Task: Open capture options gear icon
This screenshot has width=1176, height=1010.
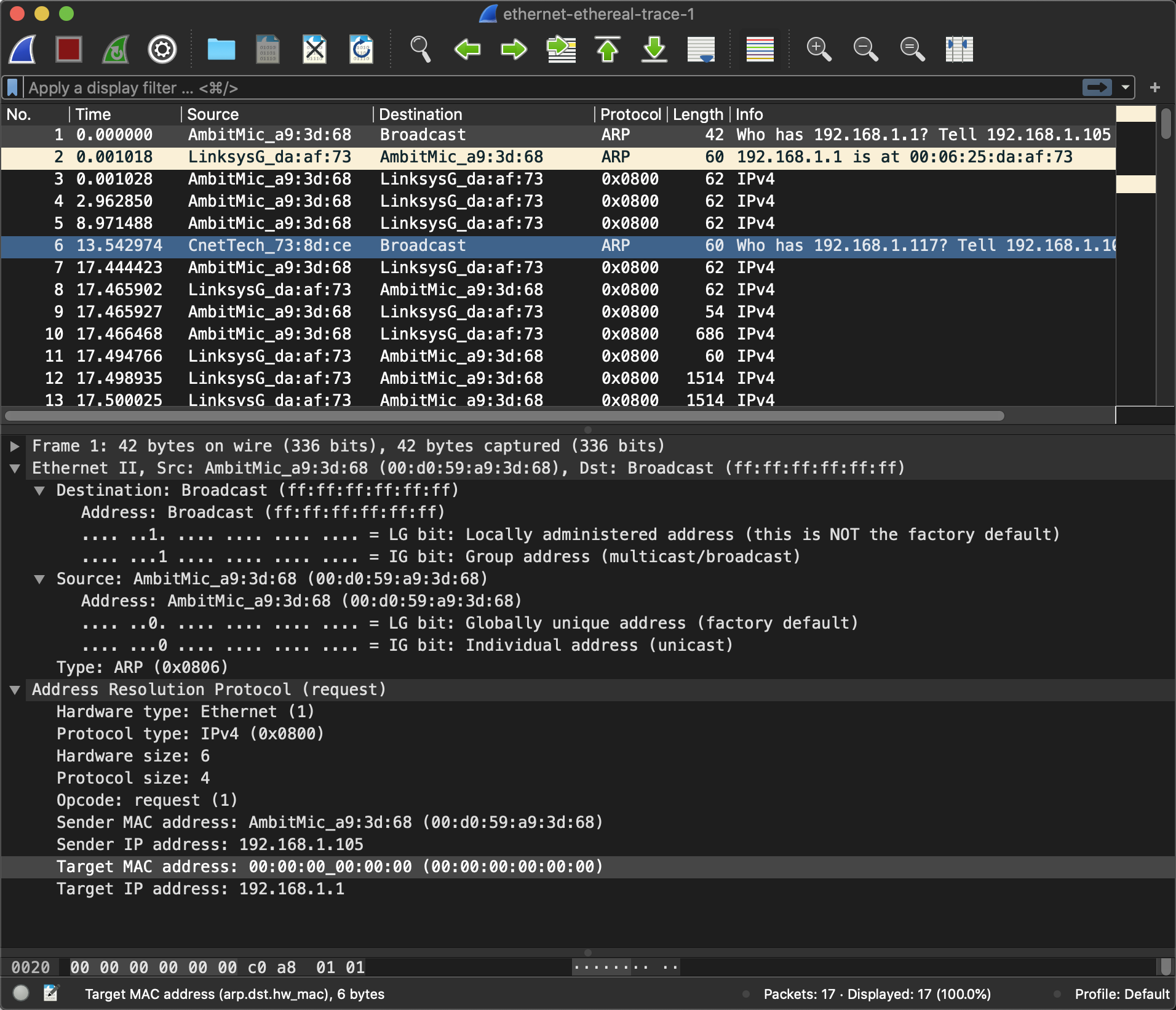Action: pyautogui.click(x=162, y=49)
